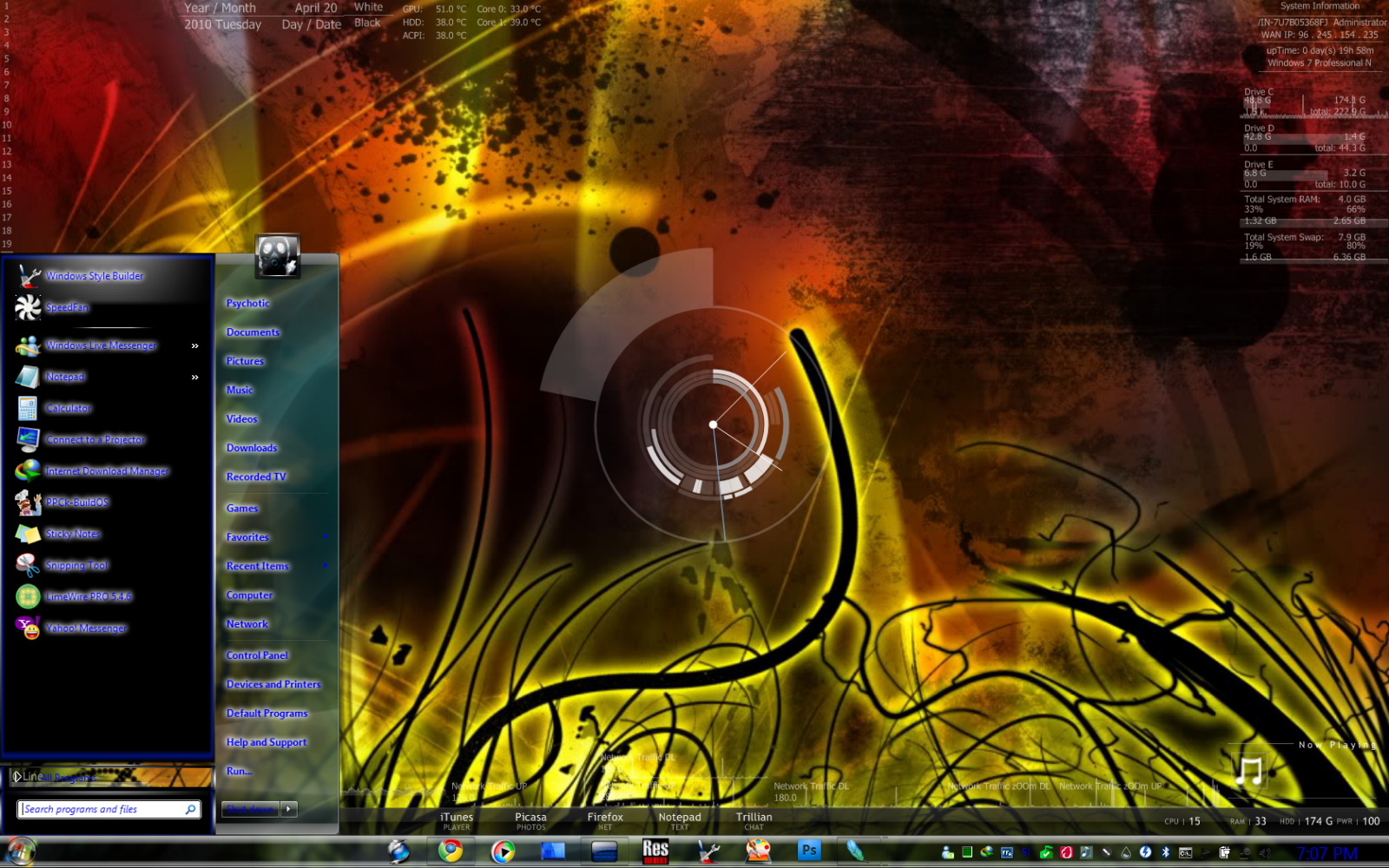Launch Picasa from the Rainmeter dock
This screenshot has width=1389, height=868.
pos(531,820)
